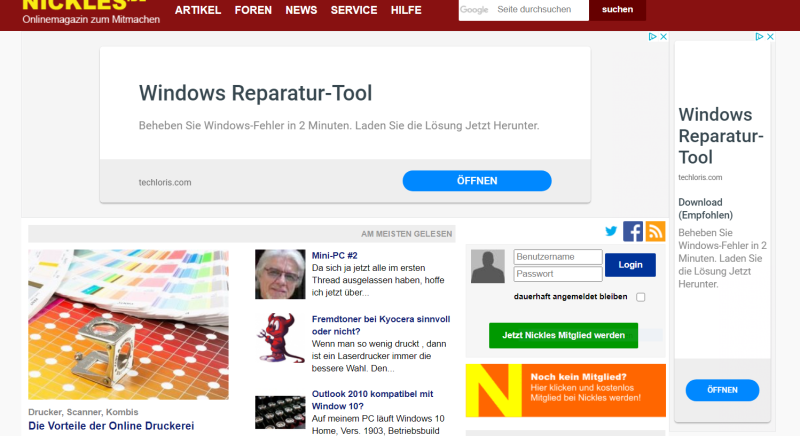800x436 pixels.
Task: Open the HILFE menu
Action: (406, 10)
